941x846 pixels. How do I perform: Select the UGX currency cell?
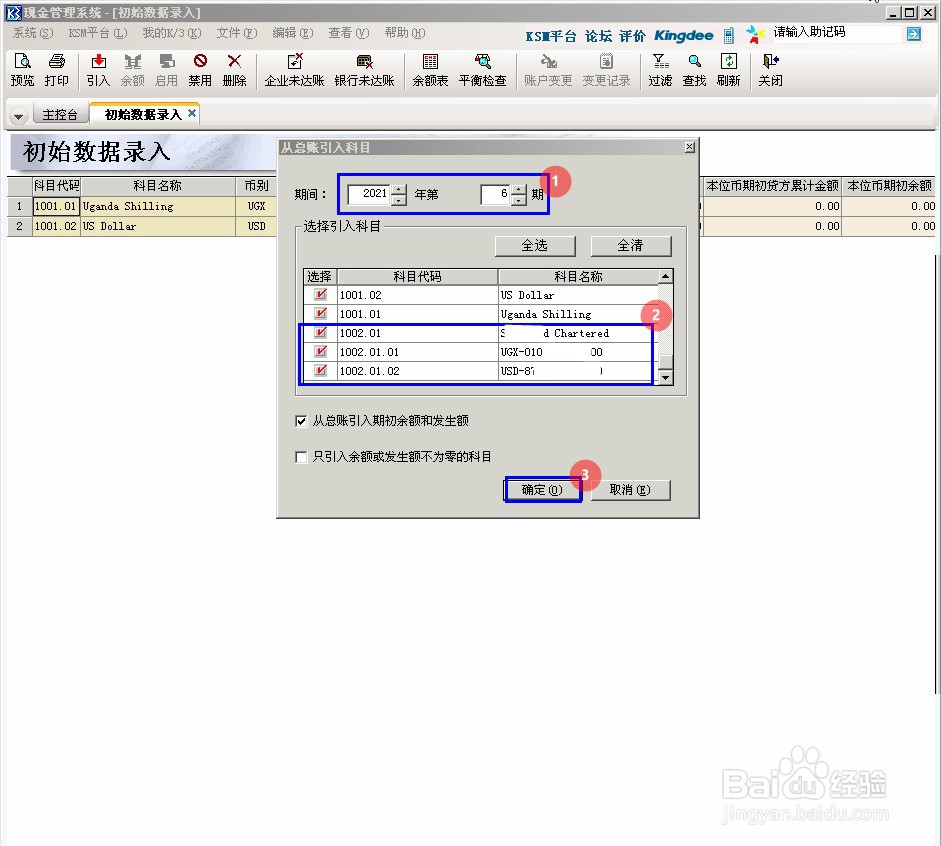[256, 206]
